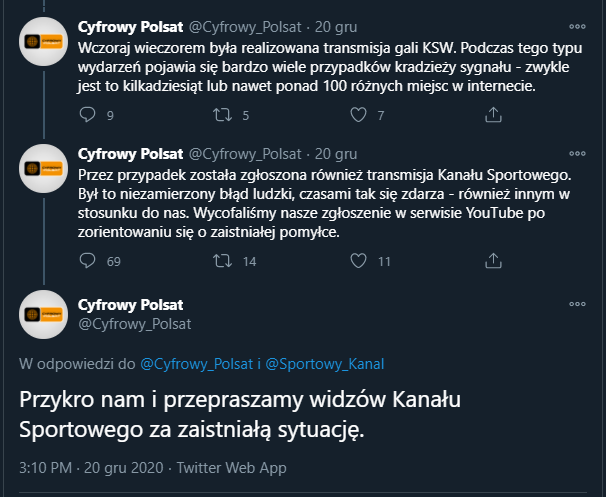This screenshot has width=606, height=497.
Task: Open the Twitter Web App source link
Action: [x=234, y=467]
